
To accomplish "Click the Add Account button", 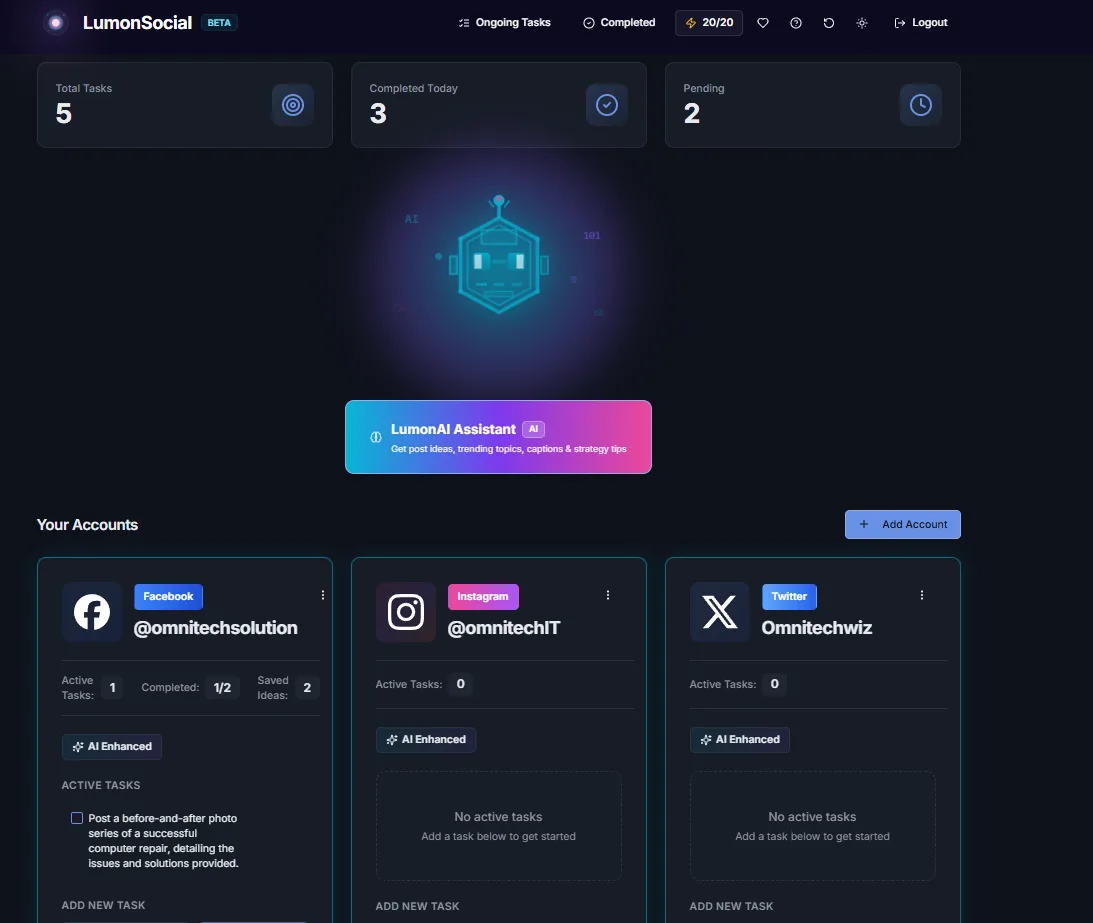I will [x=903, y=524].
